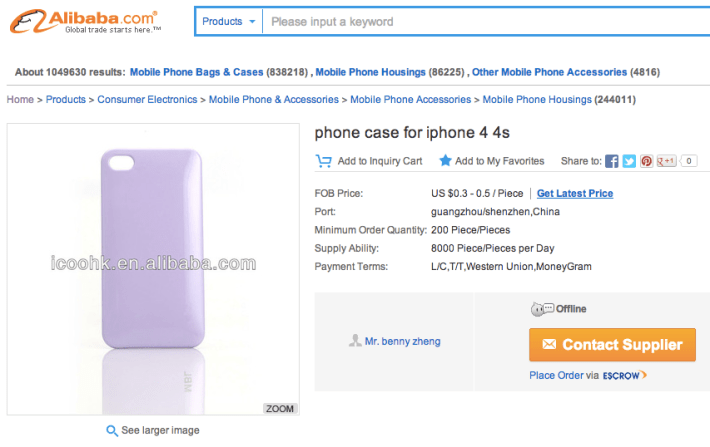
Task: Share product on Twitter
Action: click(629, 161)
